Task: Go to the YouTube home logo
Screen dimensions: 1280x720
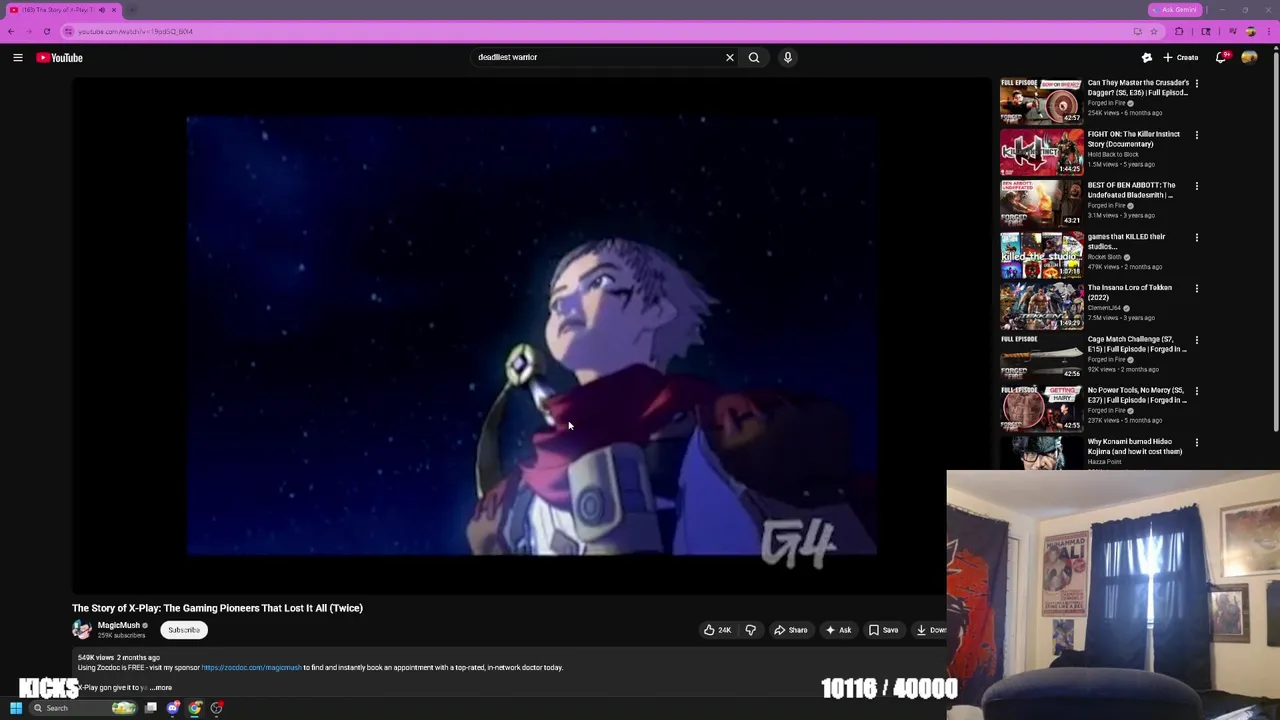Action: 60,58
